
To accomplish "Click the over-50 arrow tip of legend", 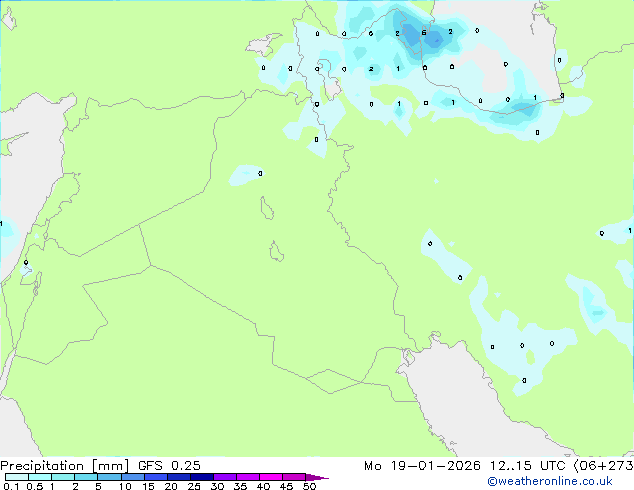I will pyautogui.click(x=317, y=478).
